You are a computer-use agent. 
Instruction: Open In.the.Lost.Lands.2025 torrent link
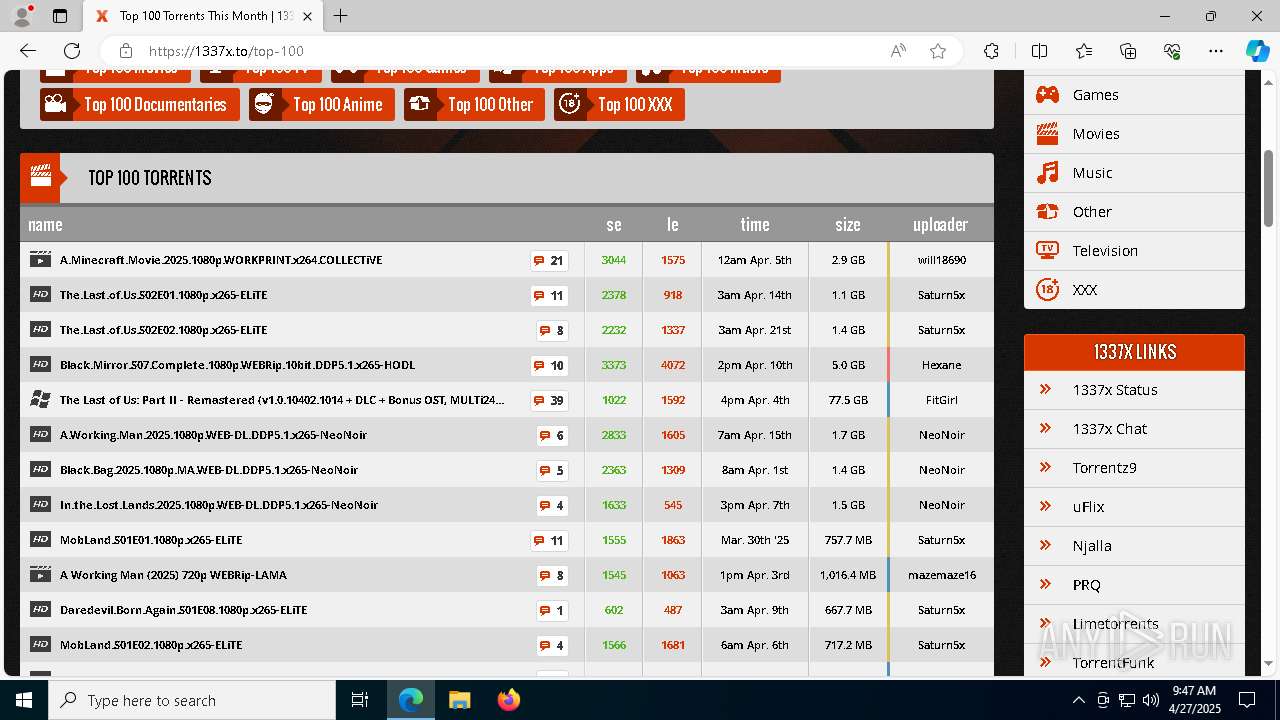pyautogui.click(x=219, y=505)
